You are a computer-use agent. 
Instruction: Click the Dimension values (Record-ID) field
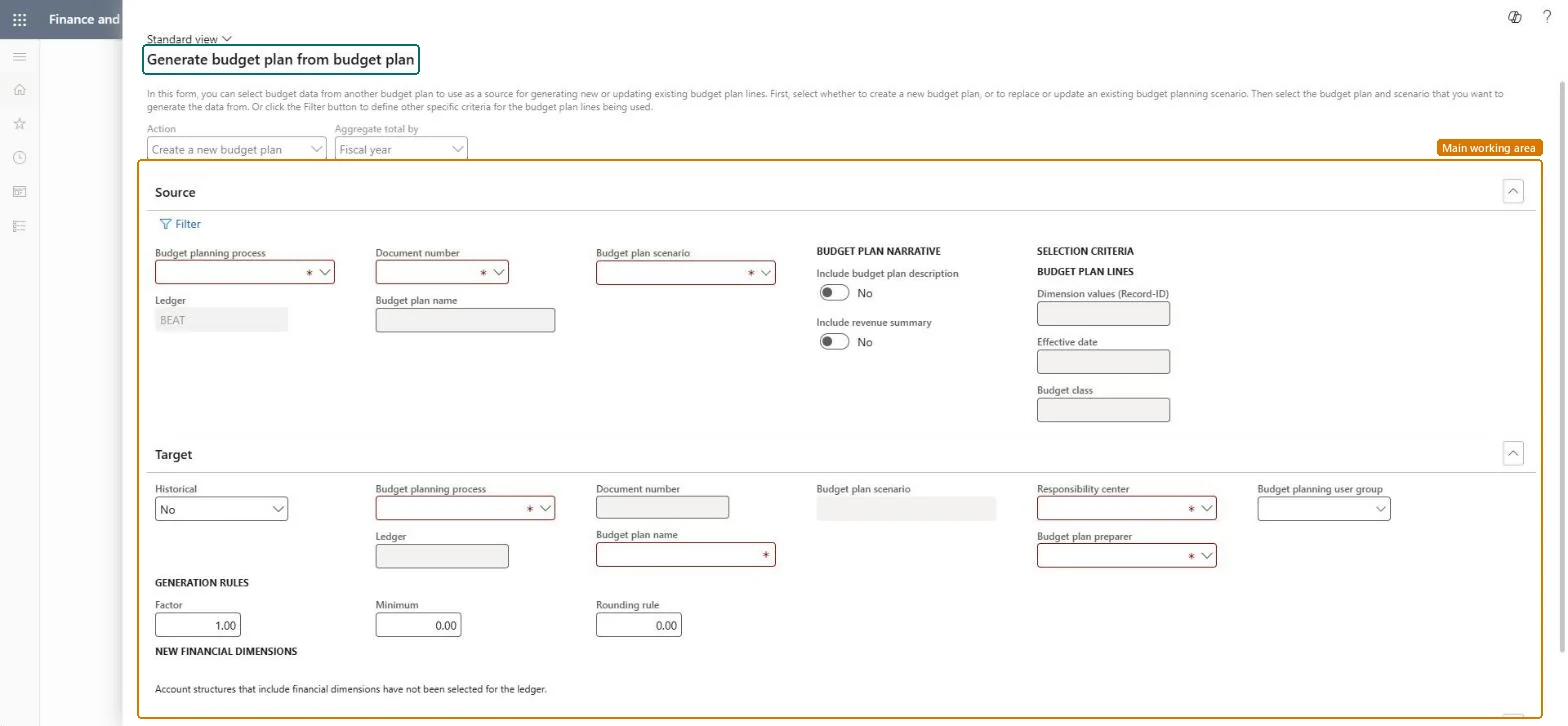point(1103,313)
